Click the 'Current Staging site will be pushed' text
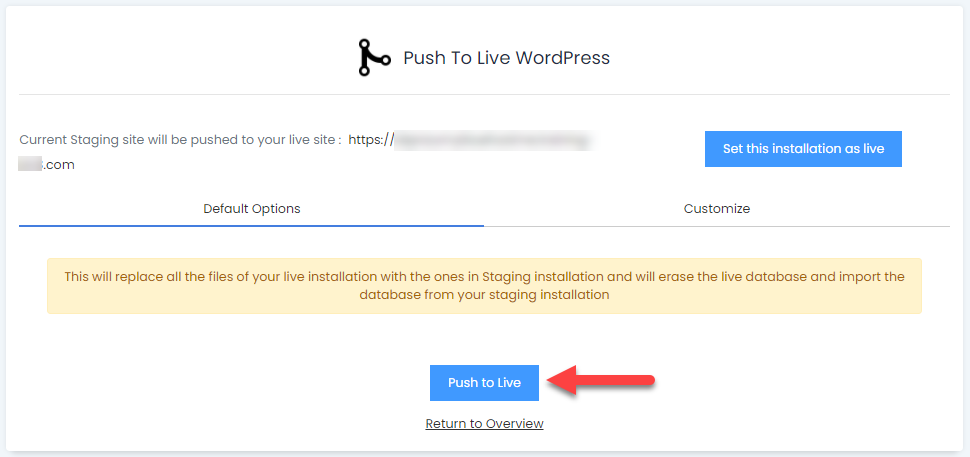Viewport: 970px width, 457px height. (x=180, y=141)
